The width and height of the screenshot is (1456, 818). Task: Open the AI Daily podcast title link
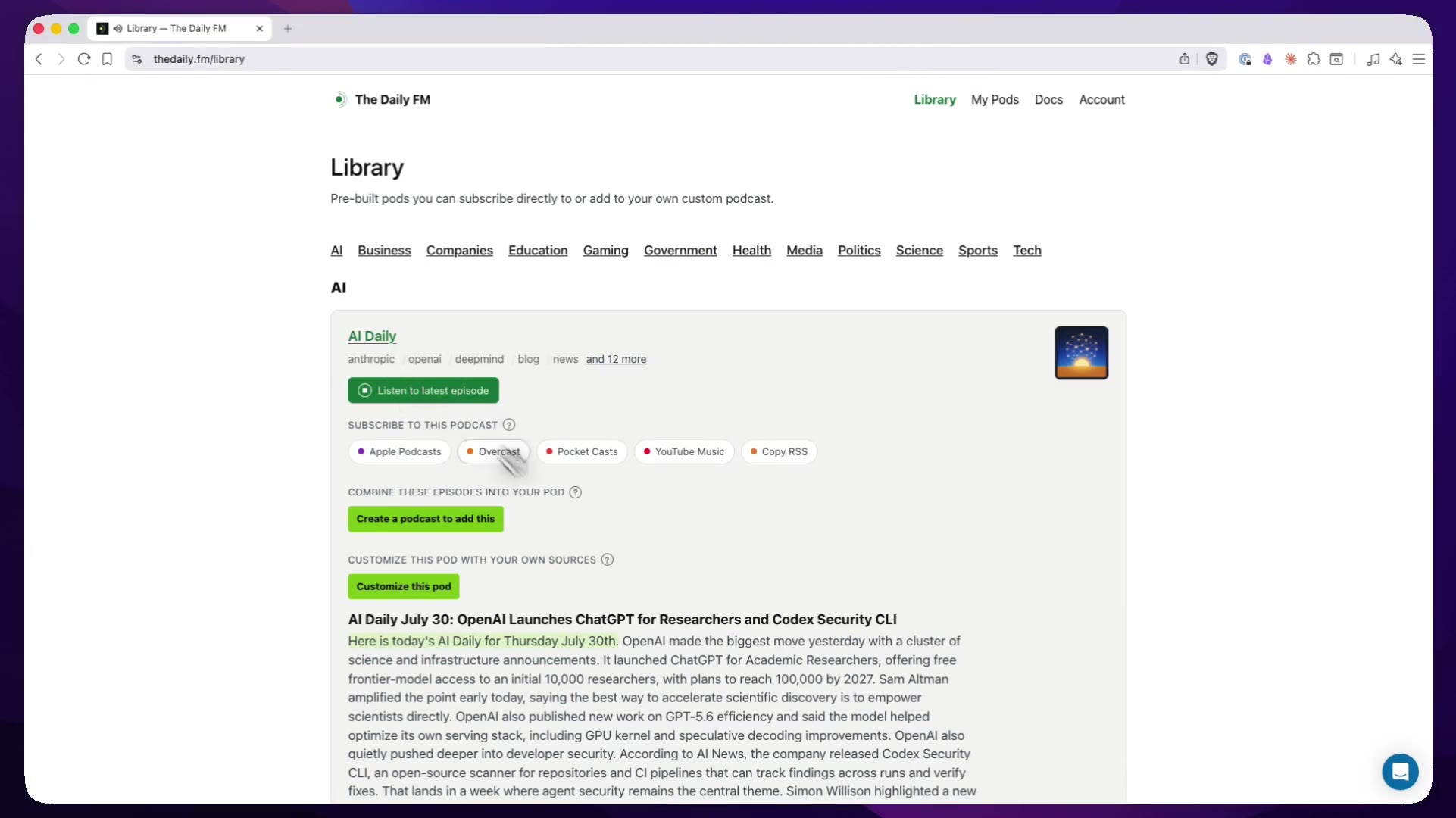(372, 336)
